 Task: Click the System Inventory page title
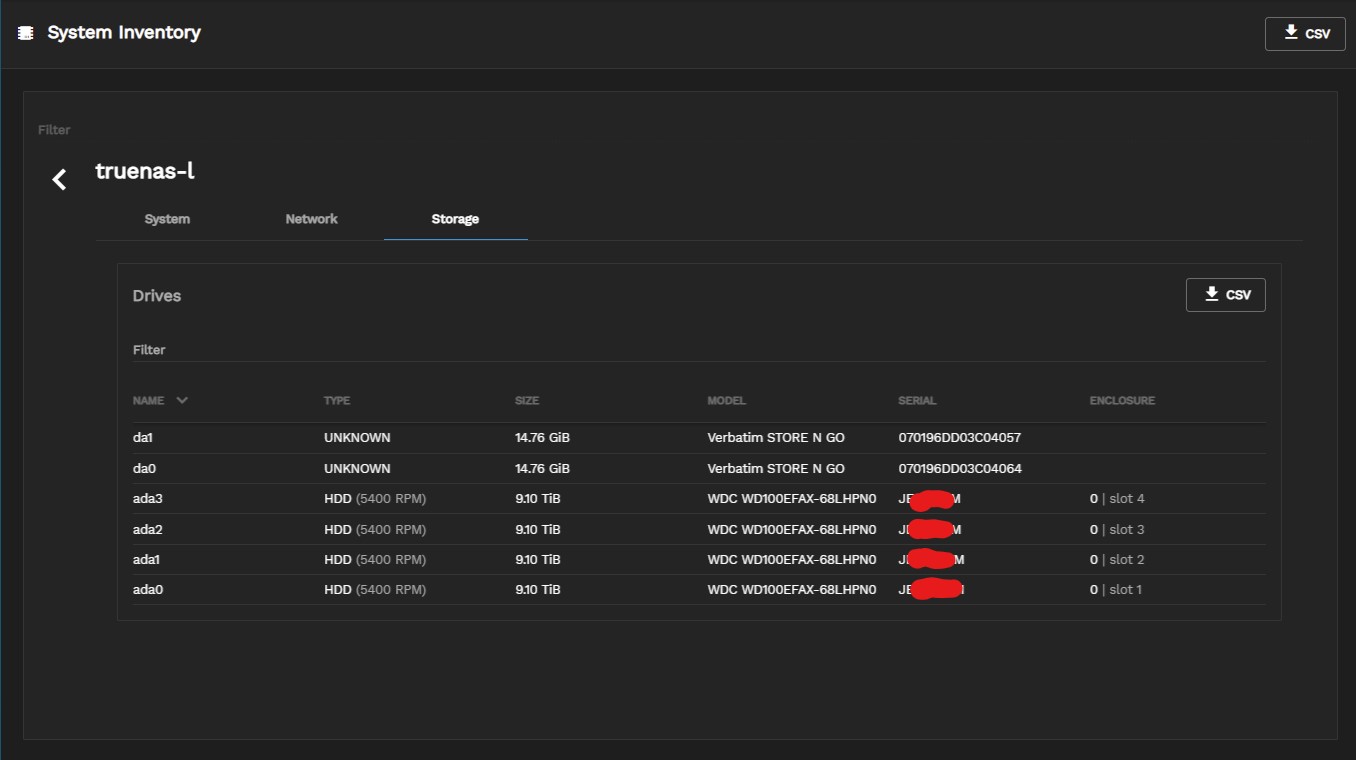(124, 33)
